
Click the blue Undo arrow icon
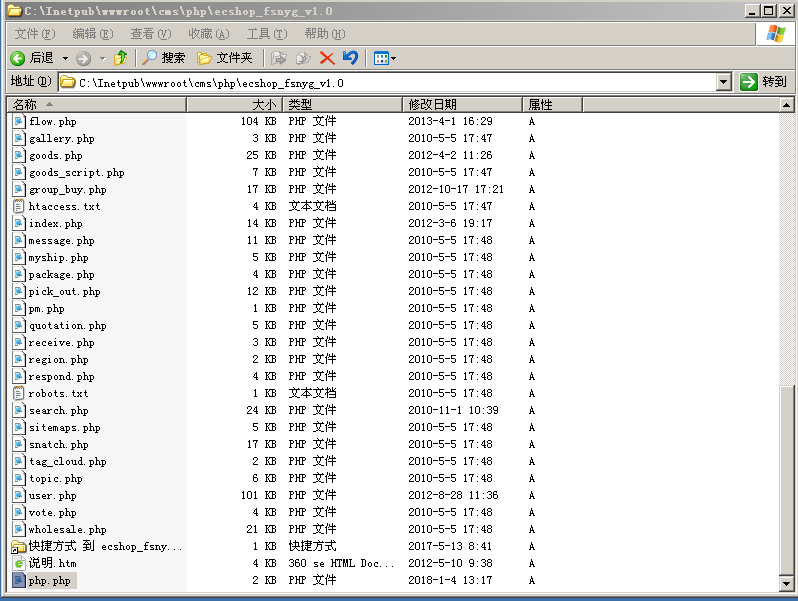click(350, 58)
